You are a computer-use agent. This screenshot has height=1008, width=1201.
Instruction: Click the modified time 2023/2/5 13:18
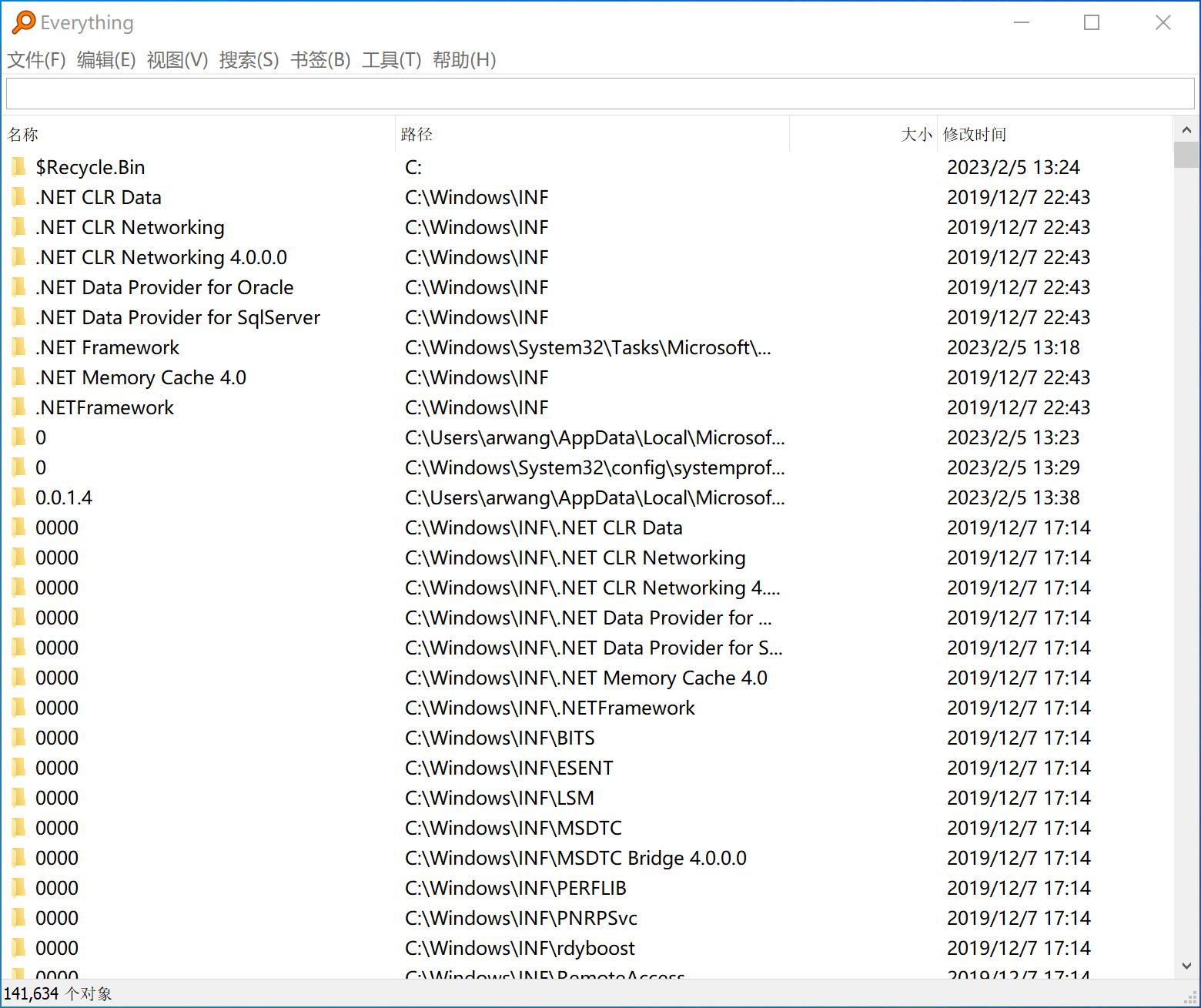click(1013, 347)
